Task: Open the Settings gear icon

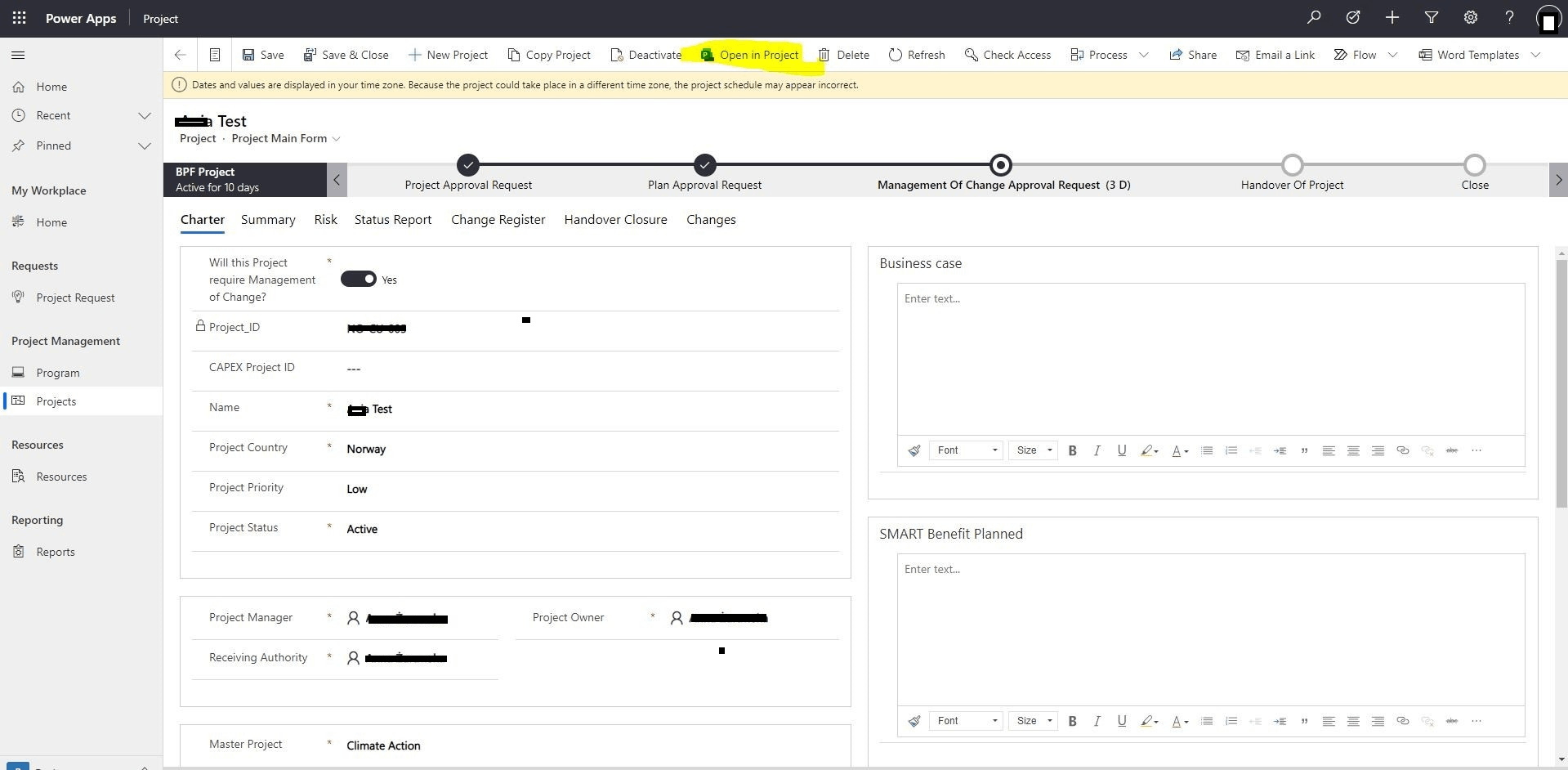Action: (x=1471, y=17)
